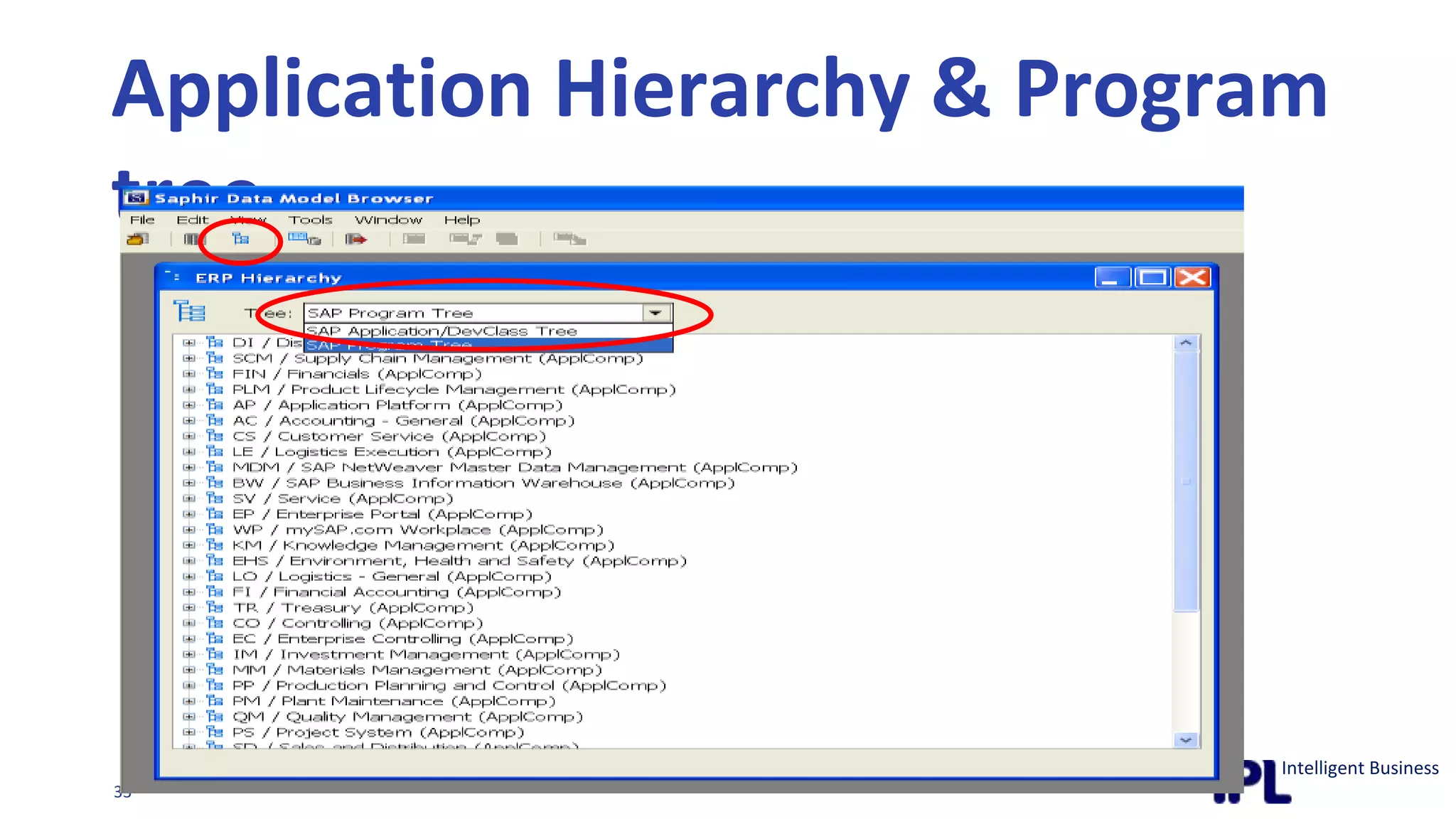Expand the CO / Controlling node
Image resolution: width=1456 pixels, height=819 pixels.
point(188,623)
